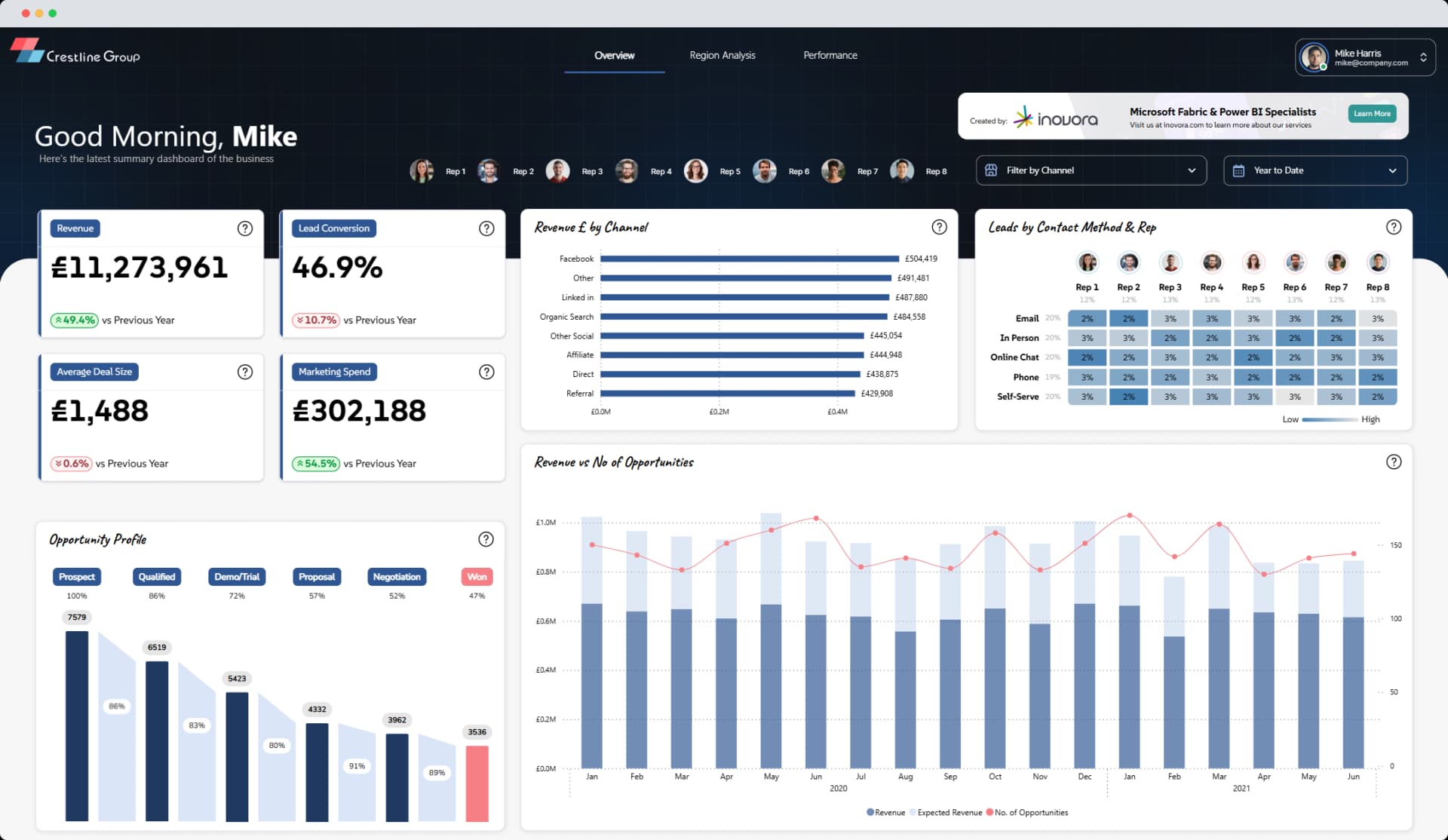Open the Revenue card help icon
1448x840 pixels.
pos(244,228)
